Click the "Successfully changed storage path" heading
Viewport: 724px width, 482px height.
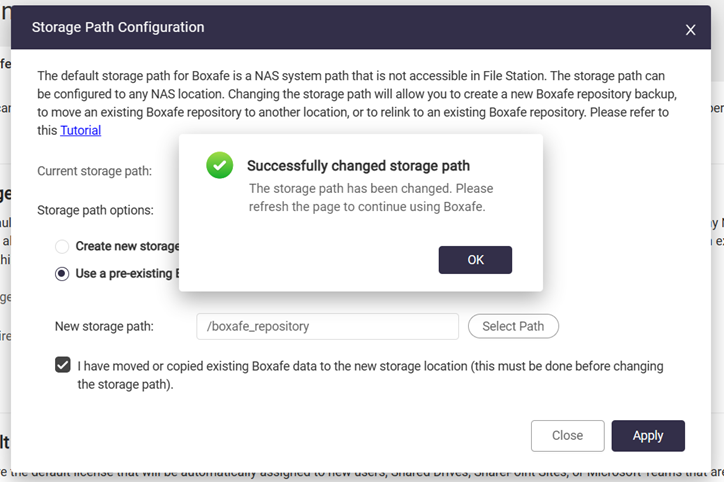(x=358, y=166)
